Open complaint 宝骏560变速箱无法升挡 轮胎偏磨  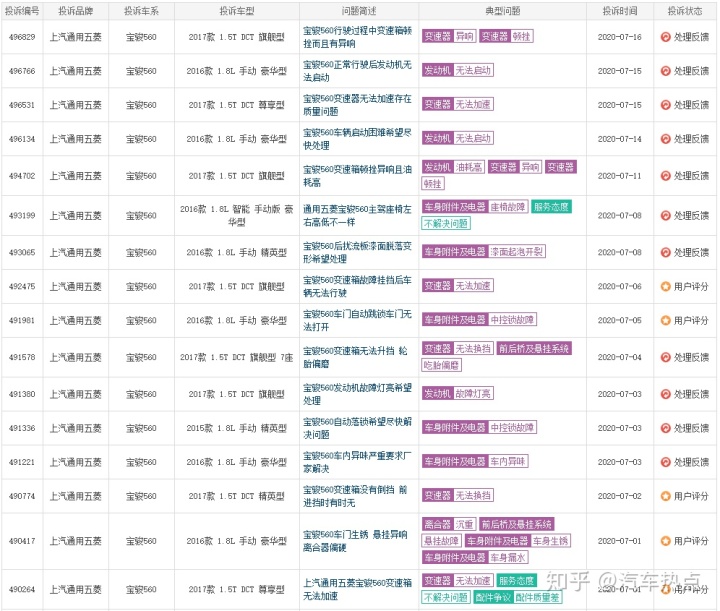[355, 357]
